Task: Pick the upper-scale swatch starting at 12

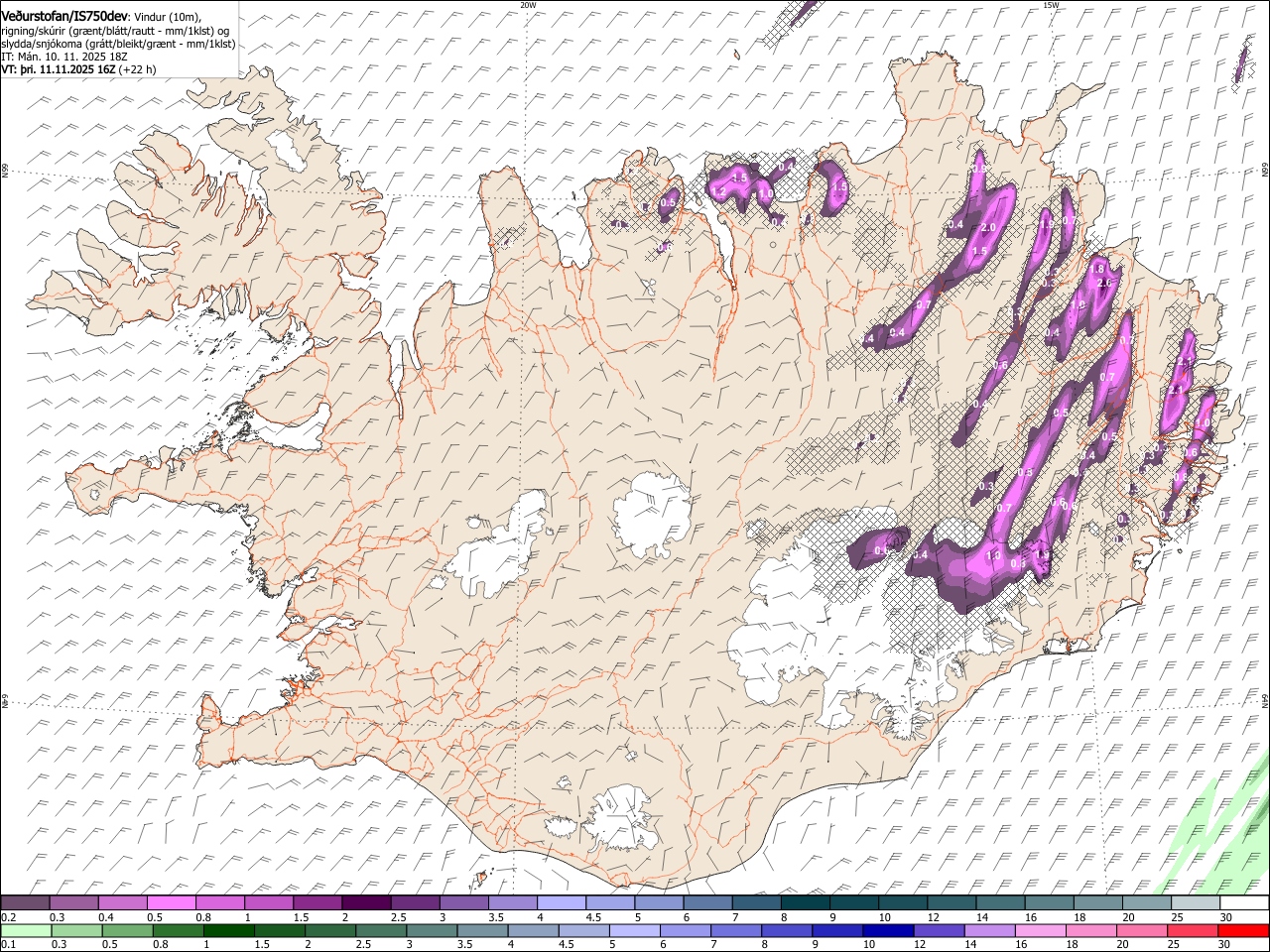Action: [952, 902]
